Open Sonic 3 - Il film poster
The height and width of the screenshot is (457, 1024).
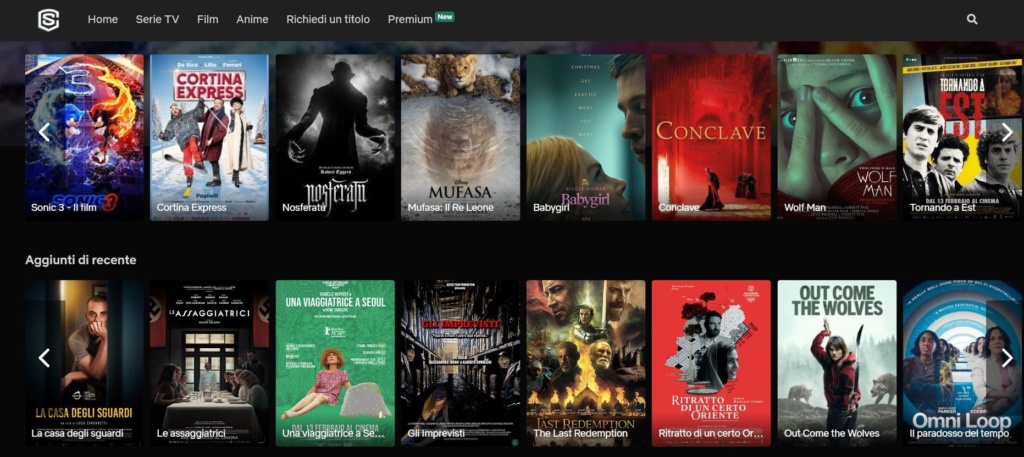coord(84,137)
